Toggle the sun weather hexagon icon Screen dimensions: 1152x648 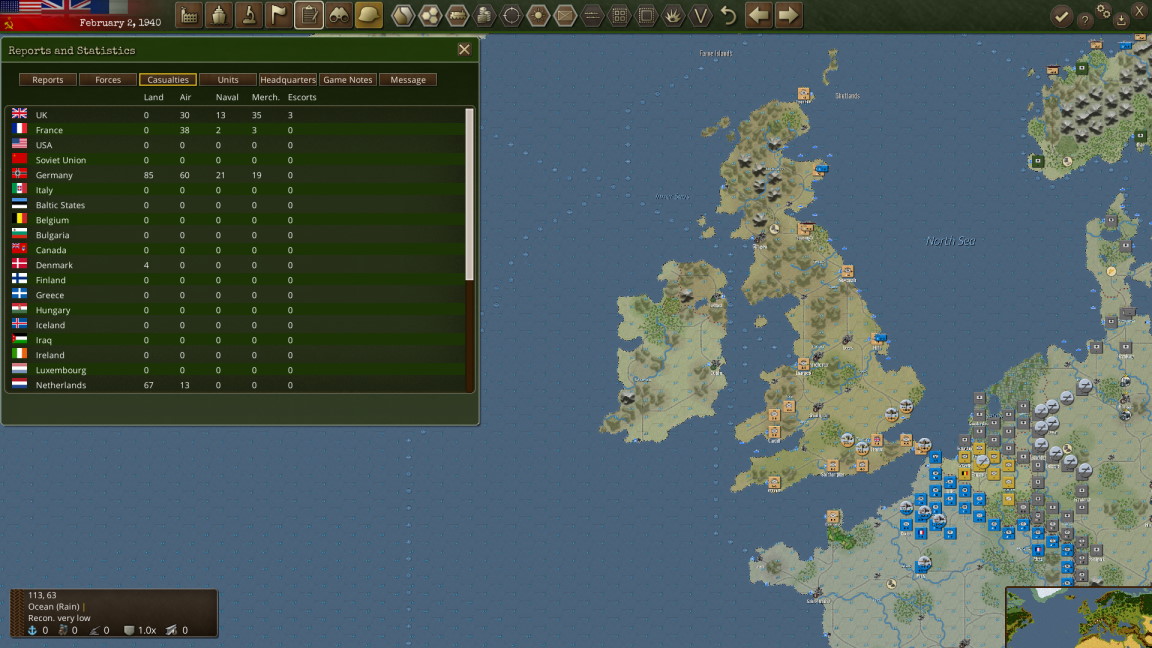pyautogui.click(x=539, y=15)
